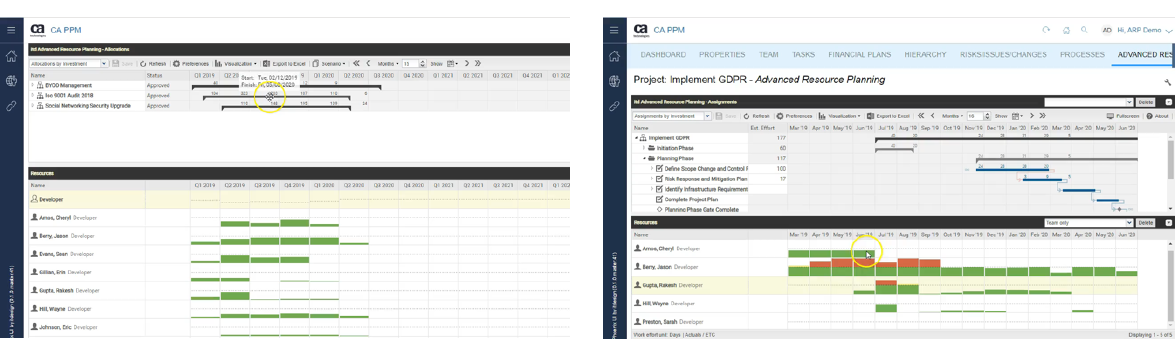Click the link icon in the Implement GDPR screen sidebar
Image resolution: width=1176 pixels, height=364 pixels.
[614, 106]
